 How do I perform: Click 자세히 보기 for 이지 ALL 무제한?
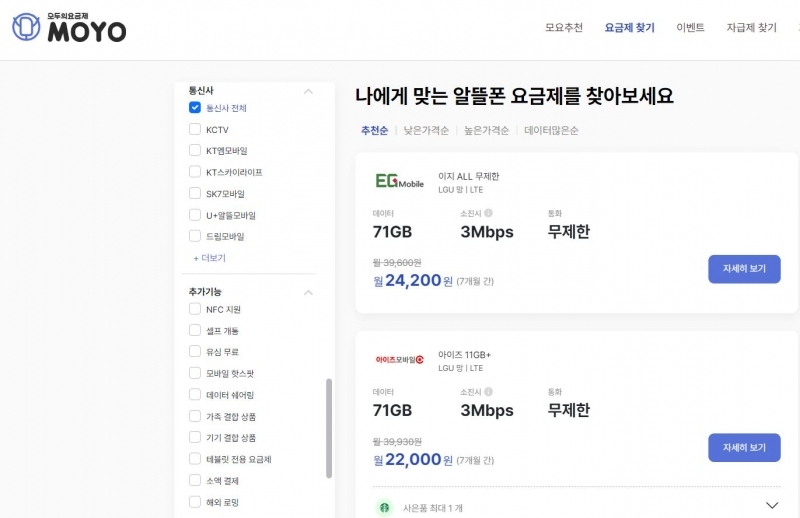[x=744, y=269]
